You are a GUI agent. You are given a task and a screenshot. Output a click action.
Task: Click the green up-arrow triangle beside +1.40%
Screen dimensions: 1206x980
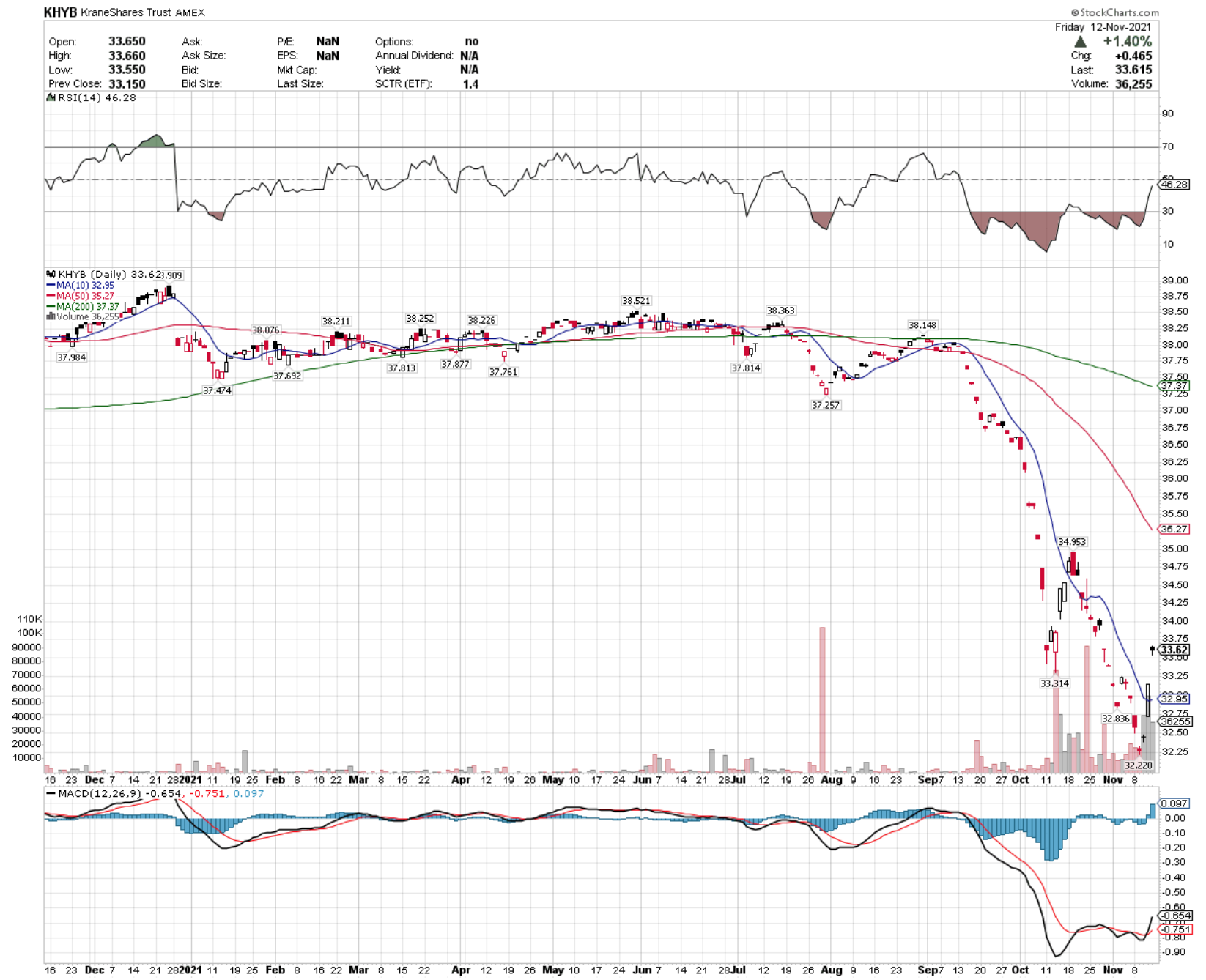pos(1080,42)
